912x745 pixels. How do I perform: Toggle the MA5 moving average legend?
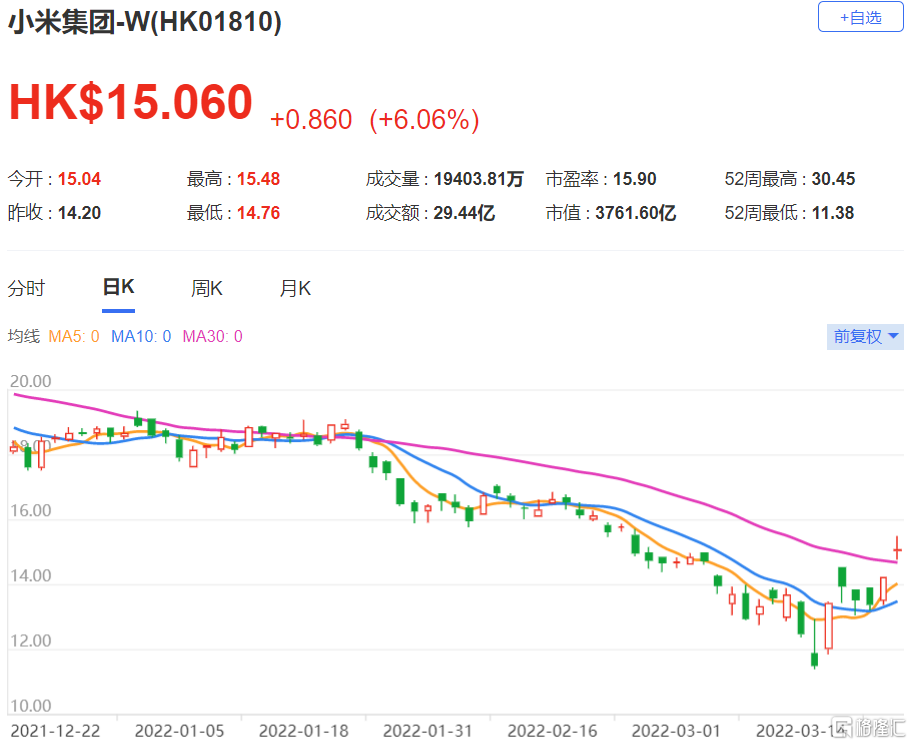pyautogui.click(x=74, y=336)
